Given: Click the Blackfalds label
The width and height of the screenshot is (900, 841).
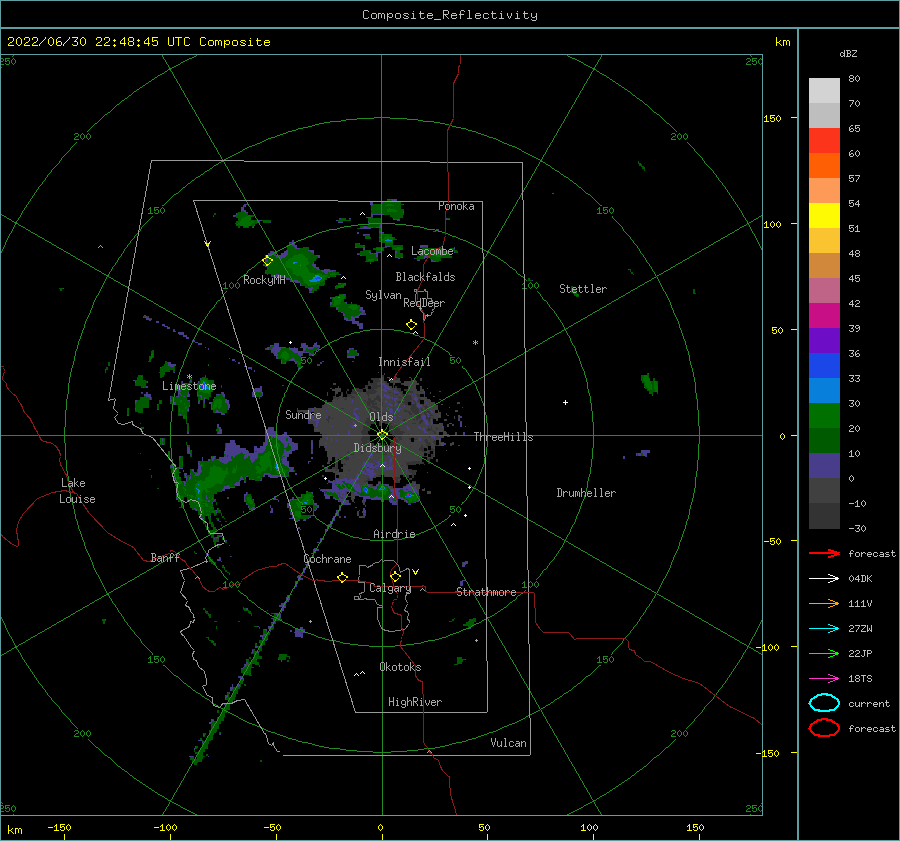Looking at the screenshot, I should tap(425, 277).
